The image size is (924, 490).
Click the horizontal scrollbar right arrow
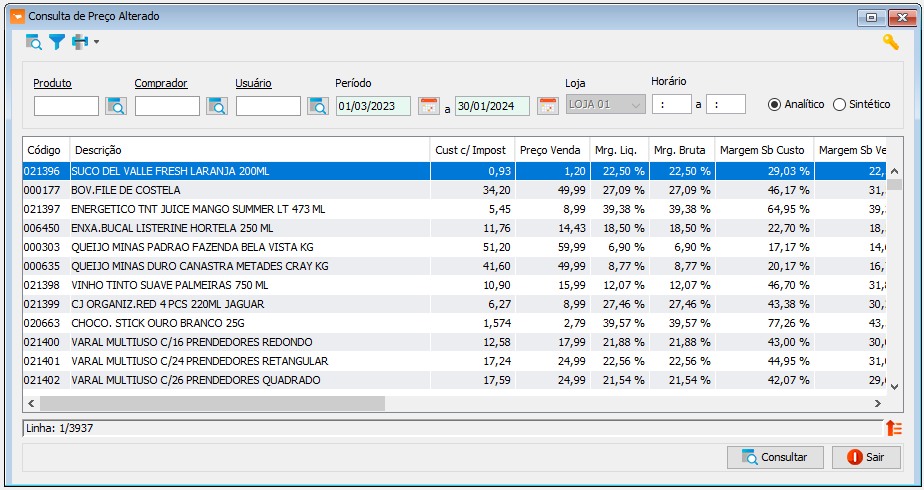click(x=877, y=403)
